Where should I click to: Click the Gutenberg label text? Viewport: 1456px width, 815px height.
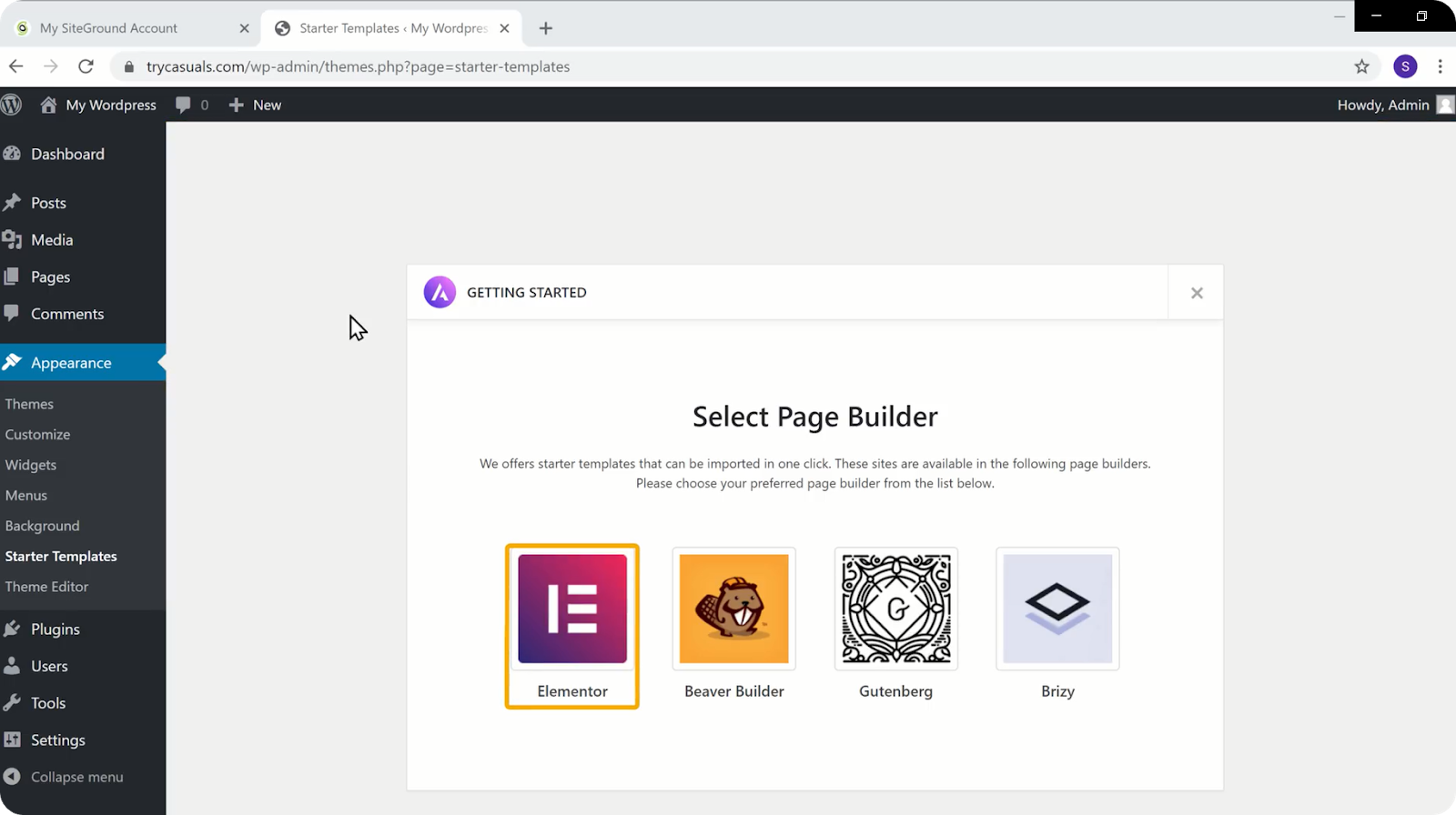(896, 691)
